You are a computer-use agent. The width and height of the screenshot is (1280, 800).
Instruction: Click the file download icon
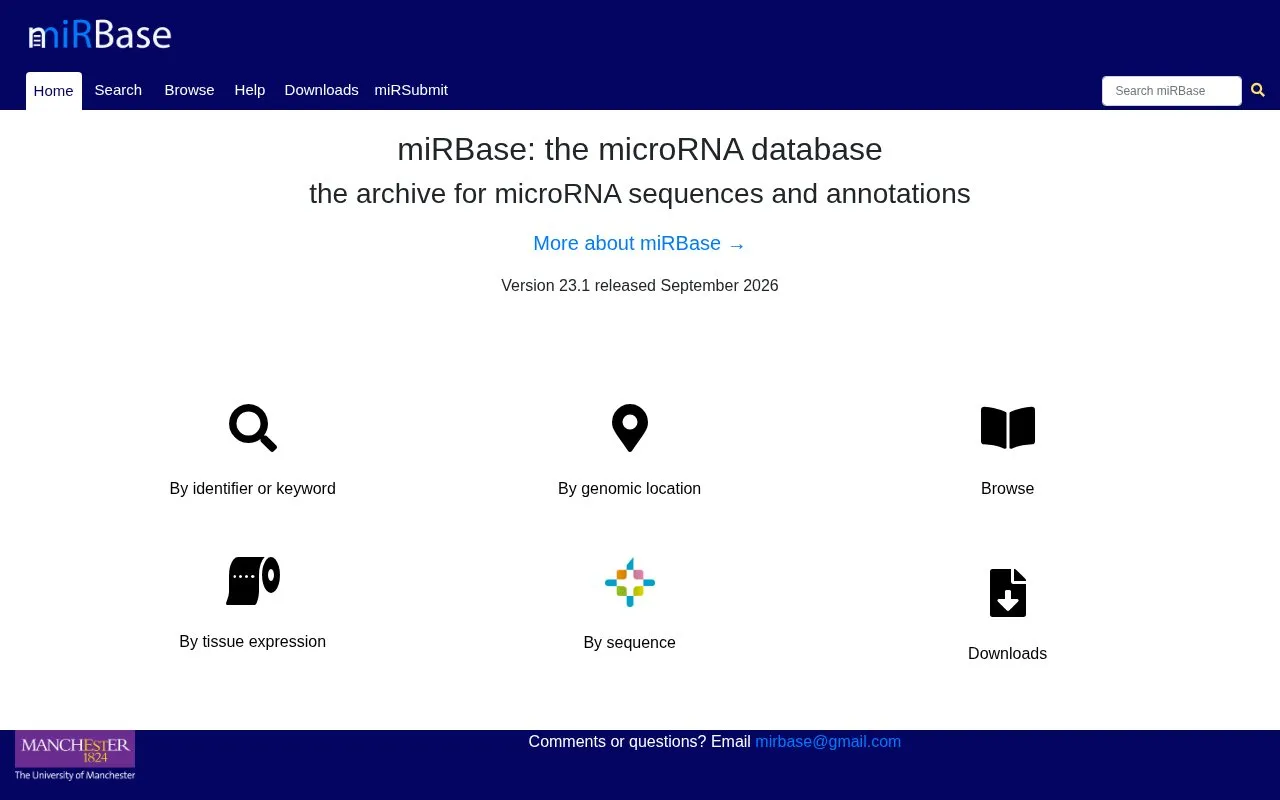[x=1008, y=593]
